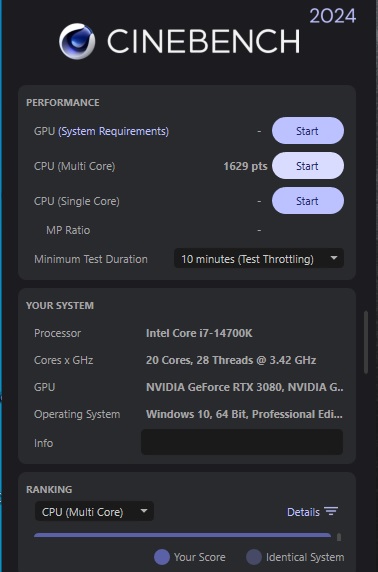Screen dimensions: 378x572
Task: Click the Cinebench sphere logo icon
Action: (77, 41)
